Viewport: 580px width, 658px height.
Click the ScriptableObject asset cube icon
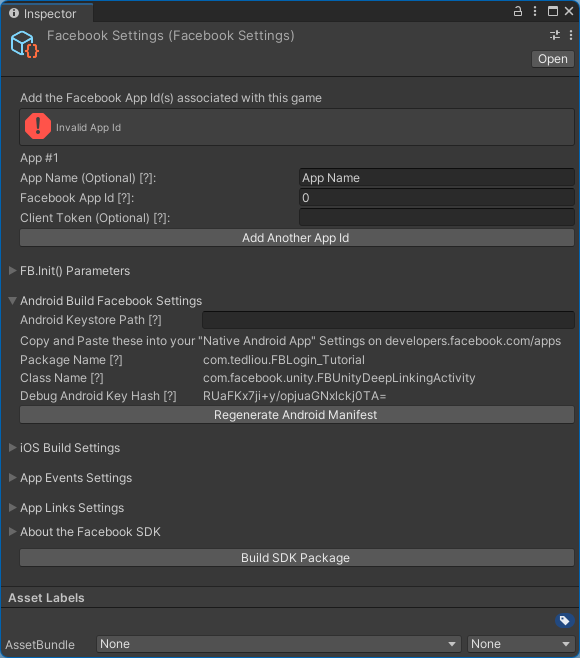(24, 44)
